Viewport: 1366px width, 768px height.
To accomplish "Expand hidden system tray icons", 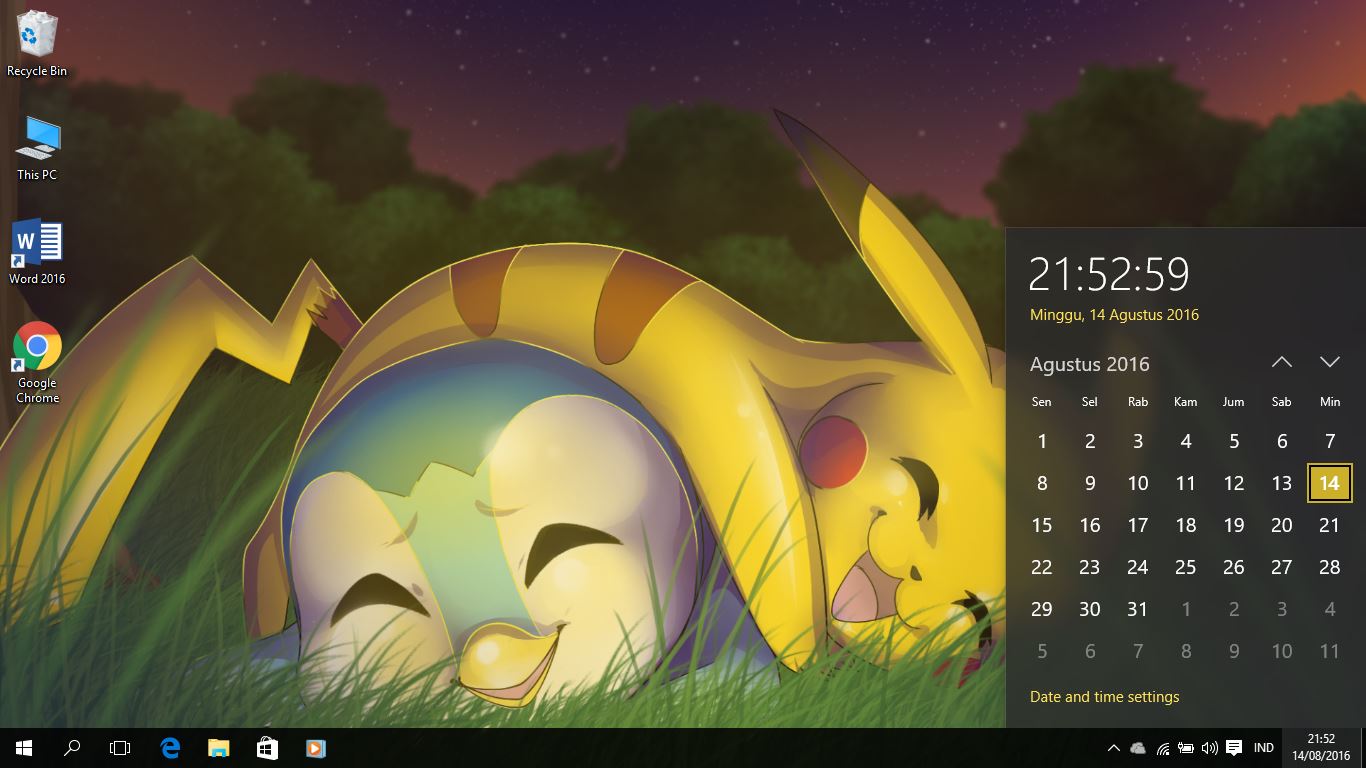I will (1114, 747).
